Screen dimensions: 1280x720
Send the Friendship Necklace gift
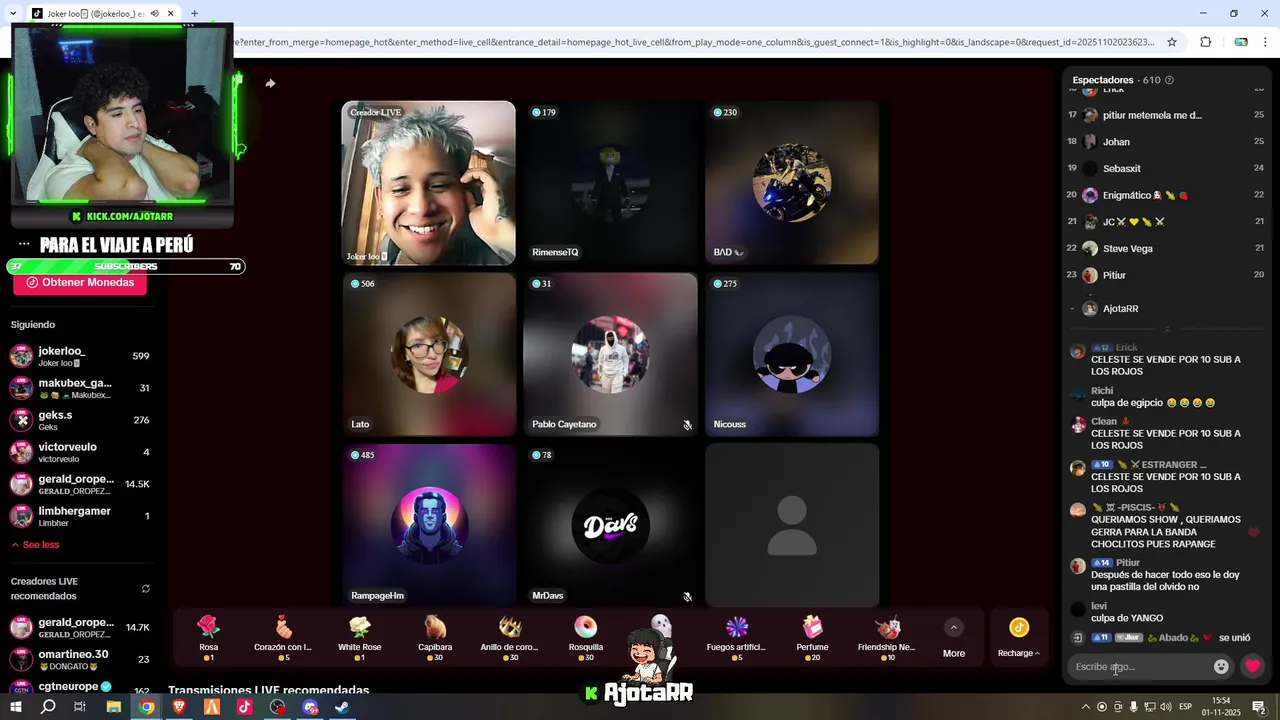point(887,637)
